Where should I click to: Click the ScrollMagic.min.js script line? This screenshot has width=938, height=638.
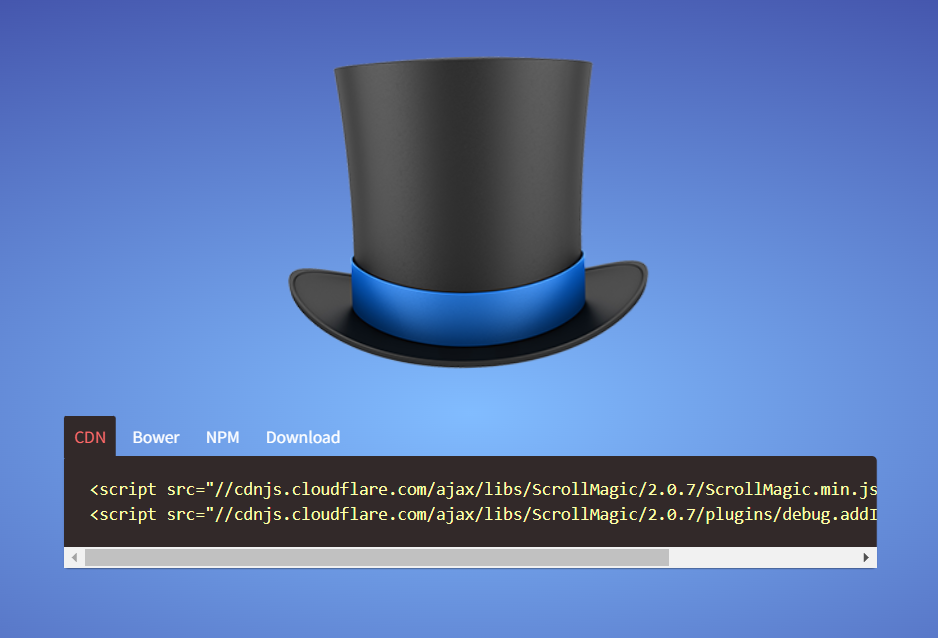pyautogui.click(x=483, y=489)
